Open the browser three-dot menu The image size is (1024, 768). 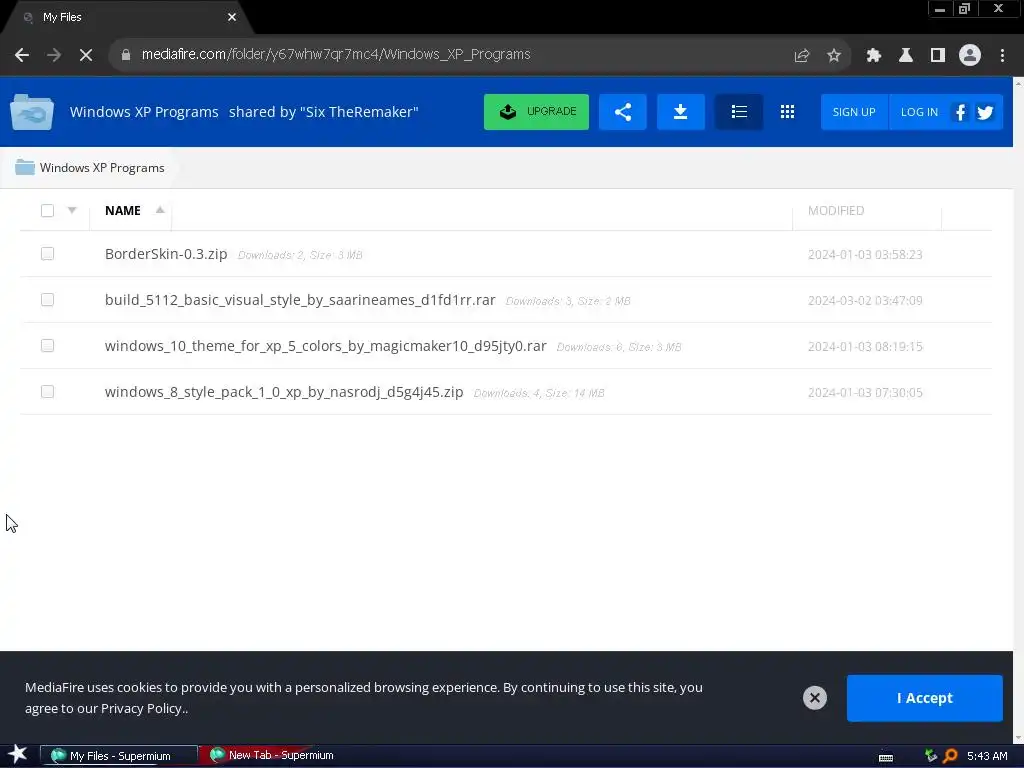coord(1002,56)
